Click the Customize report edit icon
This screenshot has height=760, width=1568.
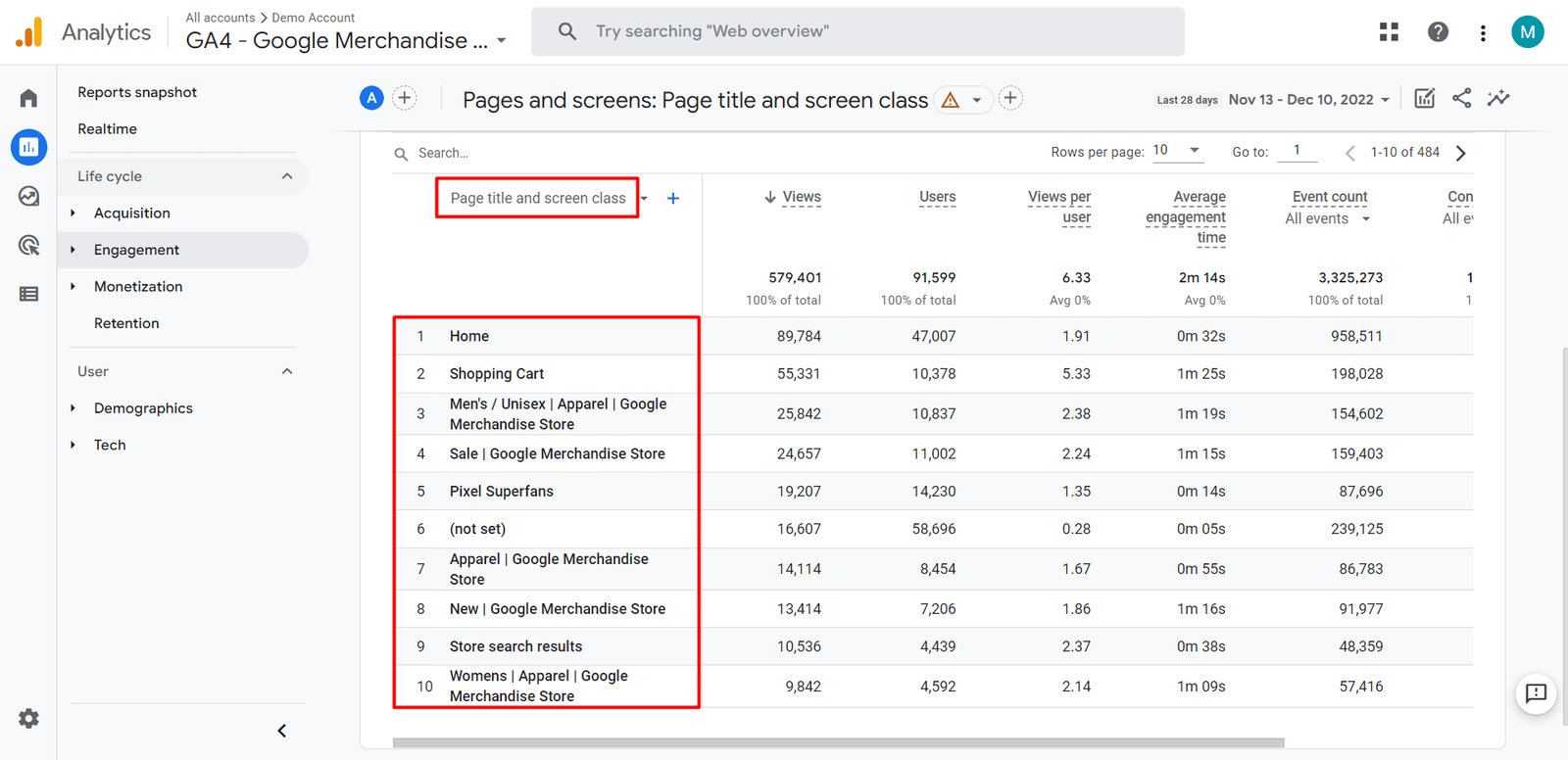1425,98
